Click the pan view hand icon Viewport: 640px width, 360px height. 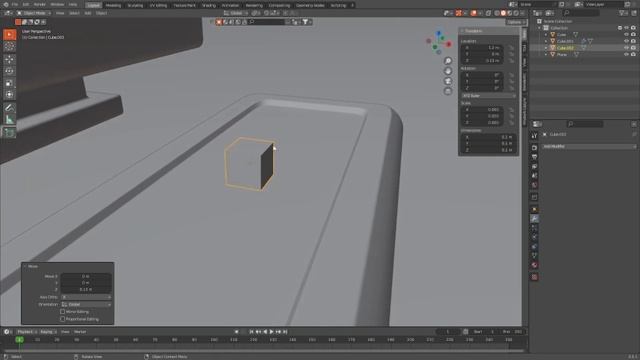448,71
